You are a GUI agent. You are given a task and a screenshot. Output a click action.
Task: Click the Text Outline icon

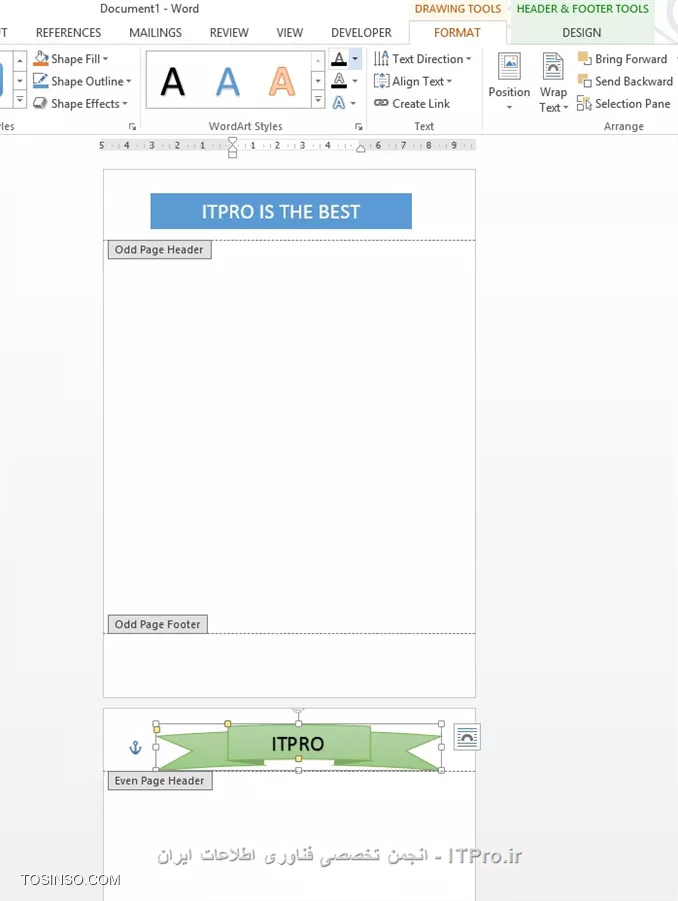339,80
